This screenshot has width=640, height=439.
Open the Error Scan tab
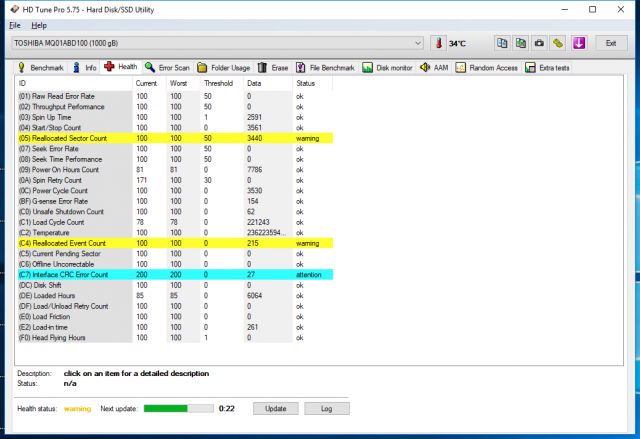coord(166,67)
